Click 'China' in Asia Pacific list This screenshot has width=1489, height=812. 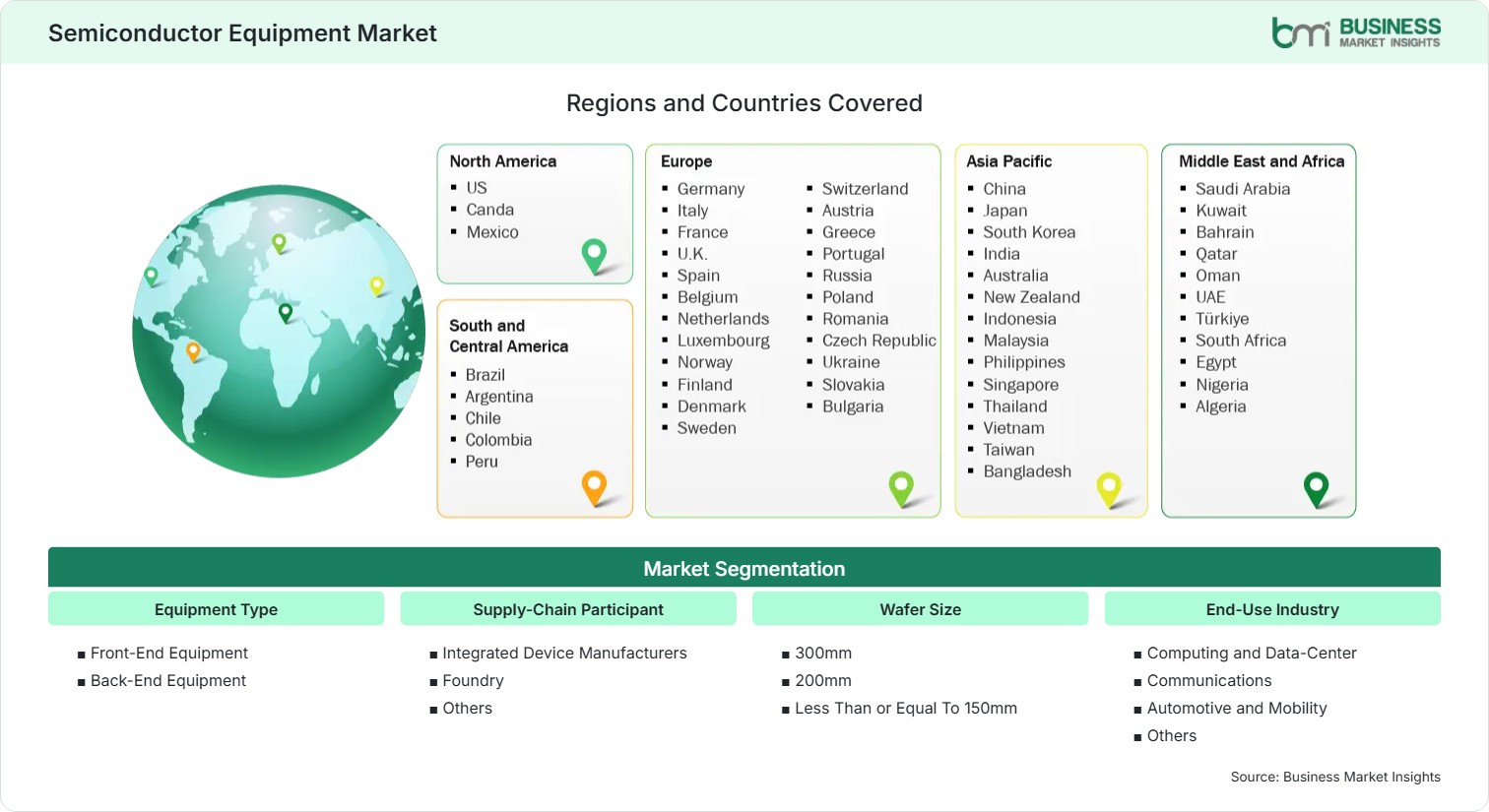click(1004, 189)
